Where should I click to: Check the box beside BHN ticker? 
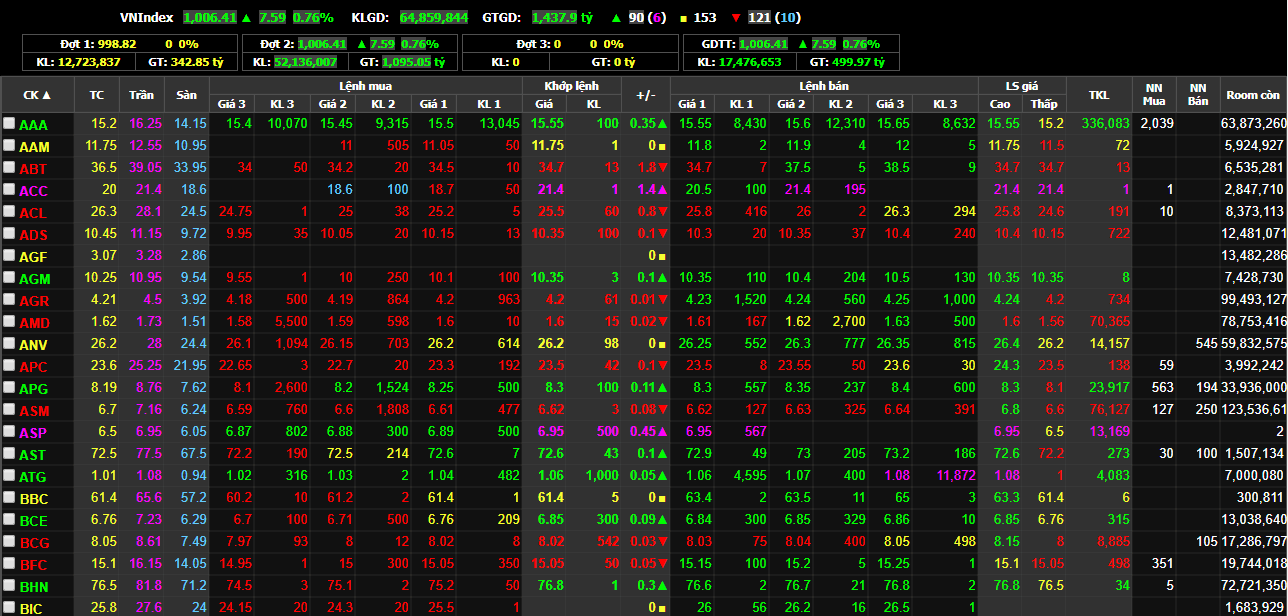[x=9, y=585]
